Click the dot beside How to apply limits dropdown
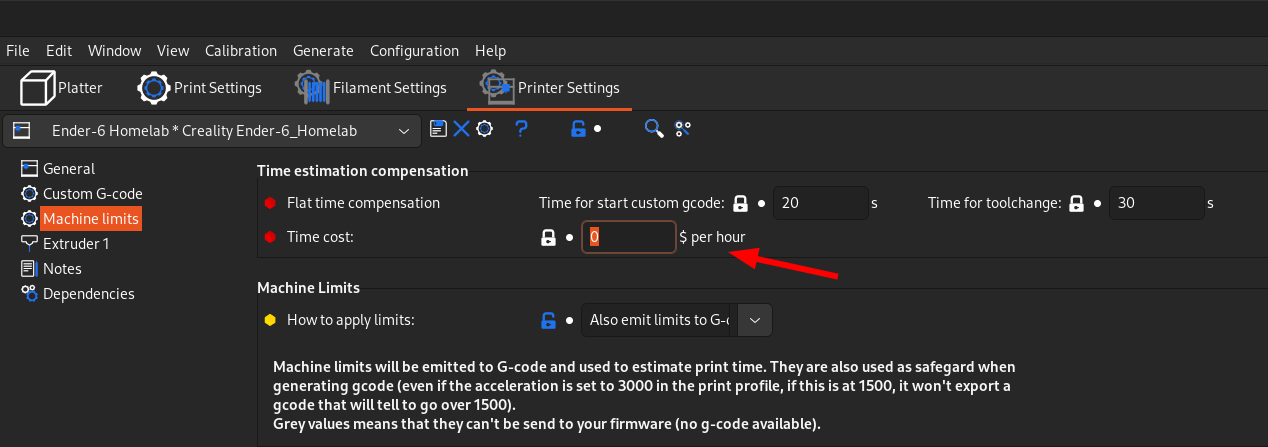The width and height of the screenshot is (1268, 447). pos(568,320)
